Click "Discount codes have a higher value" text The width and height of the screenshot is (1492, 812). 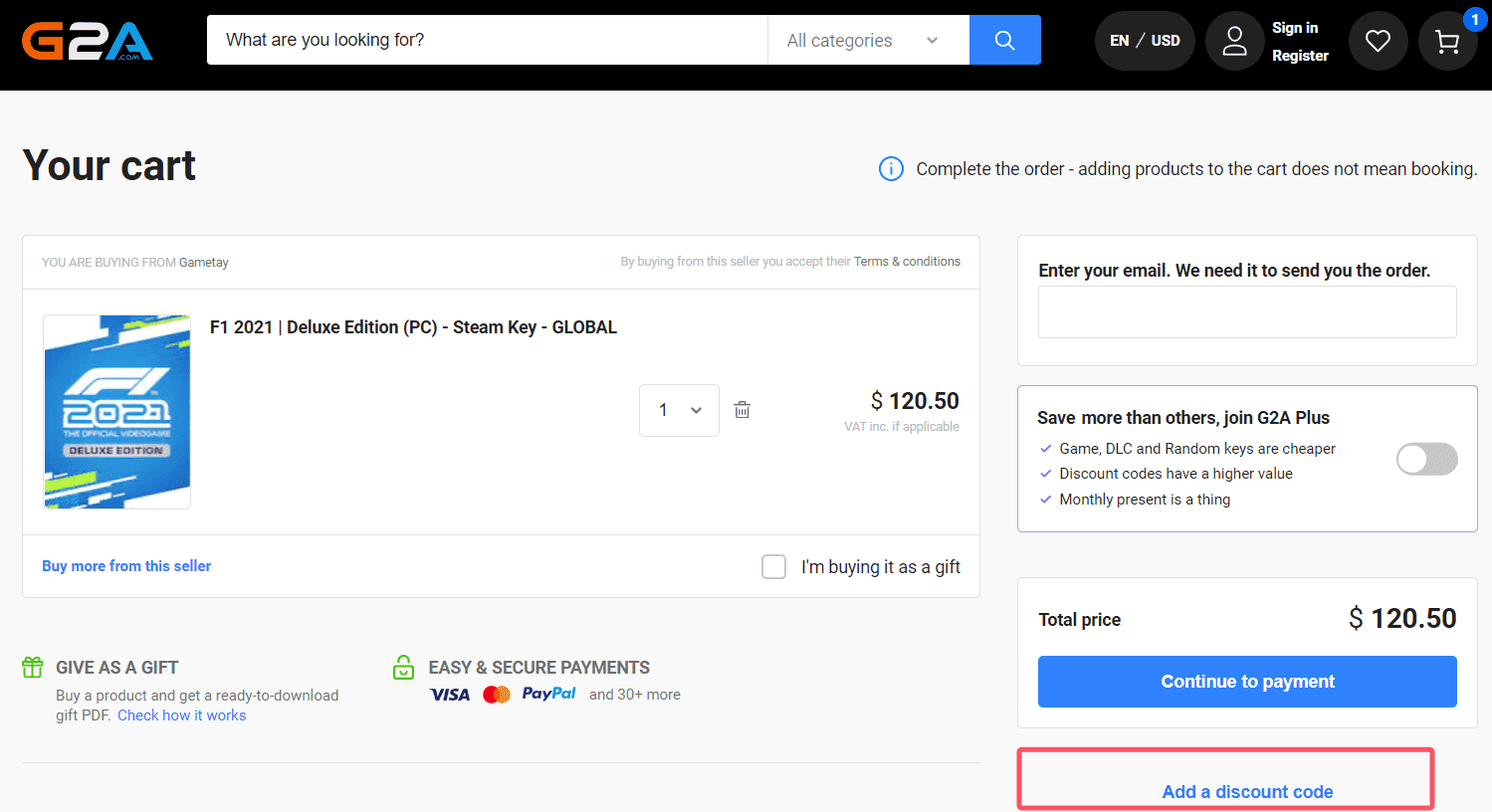click(x=1175, y=474)
